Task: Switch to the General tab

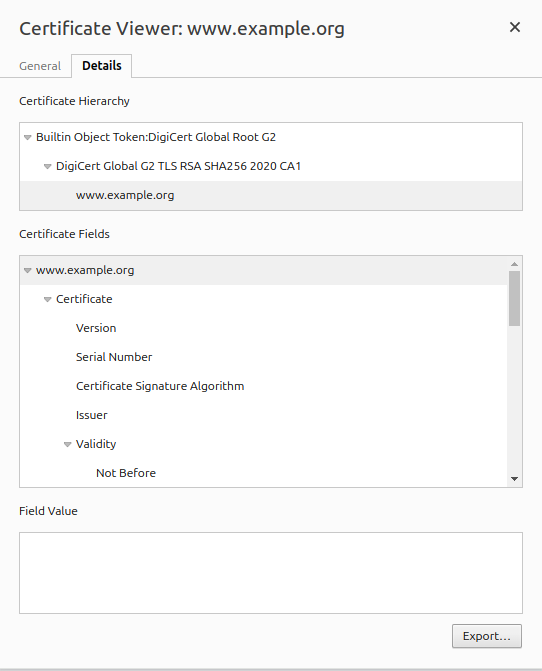Action: 40,66
